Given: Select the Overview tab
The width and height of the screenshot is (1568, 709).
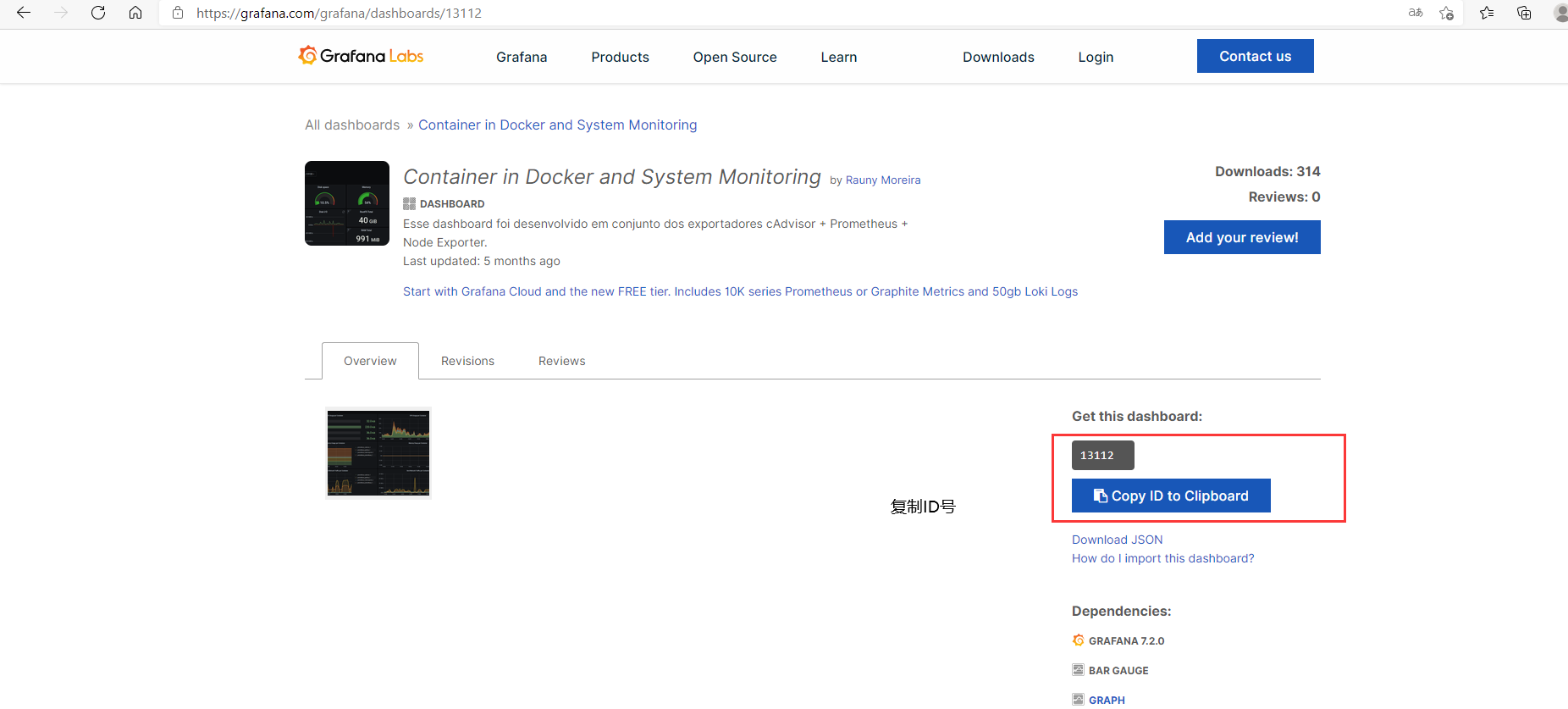Looking at the screenshot, I should (370, 361).
